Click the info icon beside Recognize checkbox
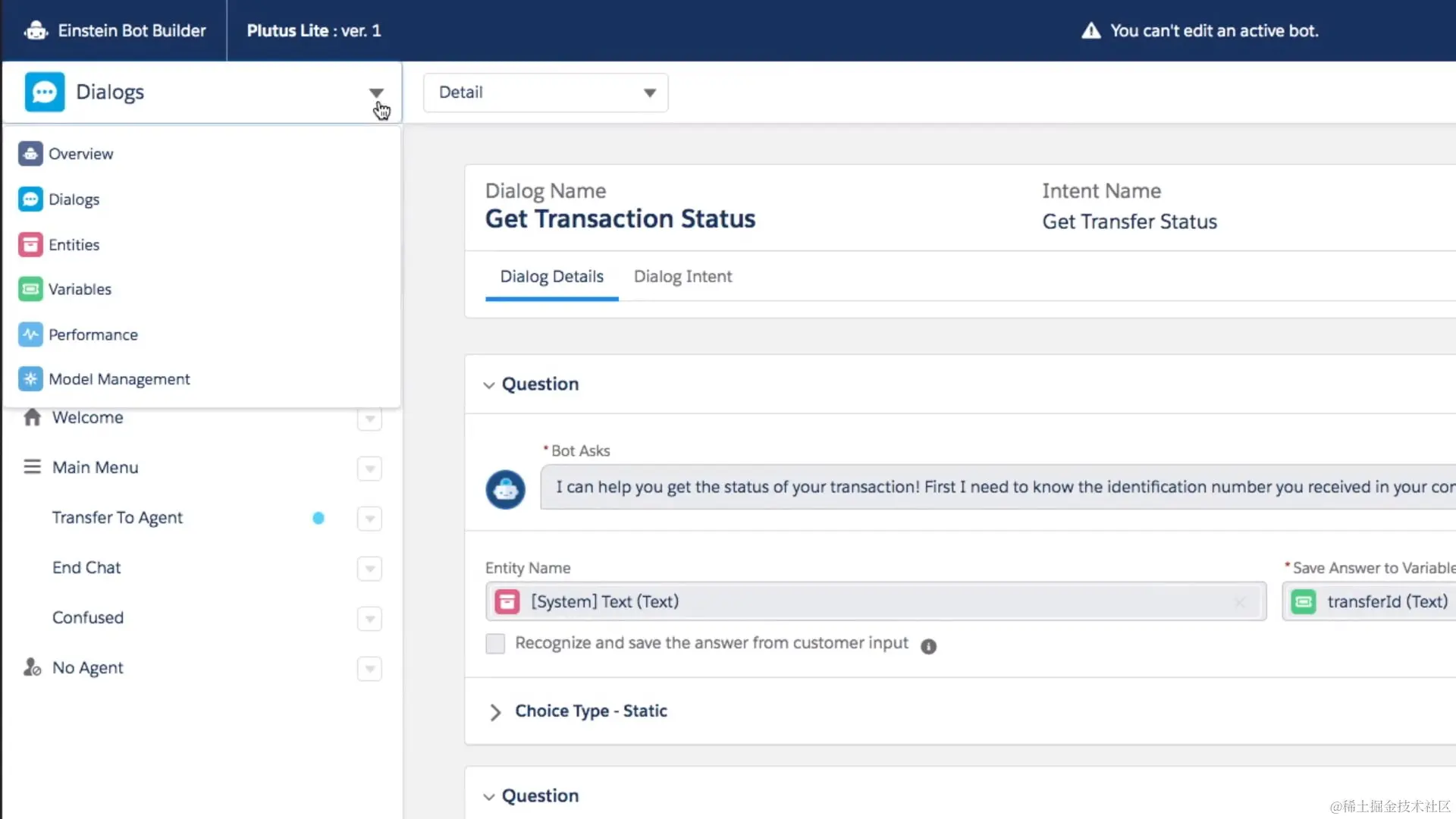Image resolution: width=1456 pixels, height=819 pixels. (928, 646)
